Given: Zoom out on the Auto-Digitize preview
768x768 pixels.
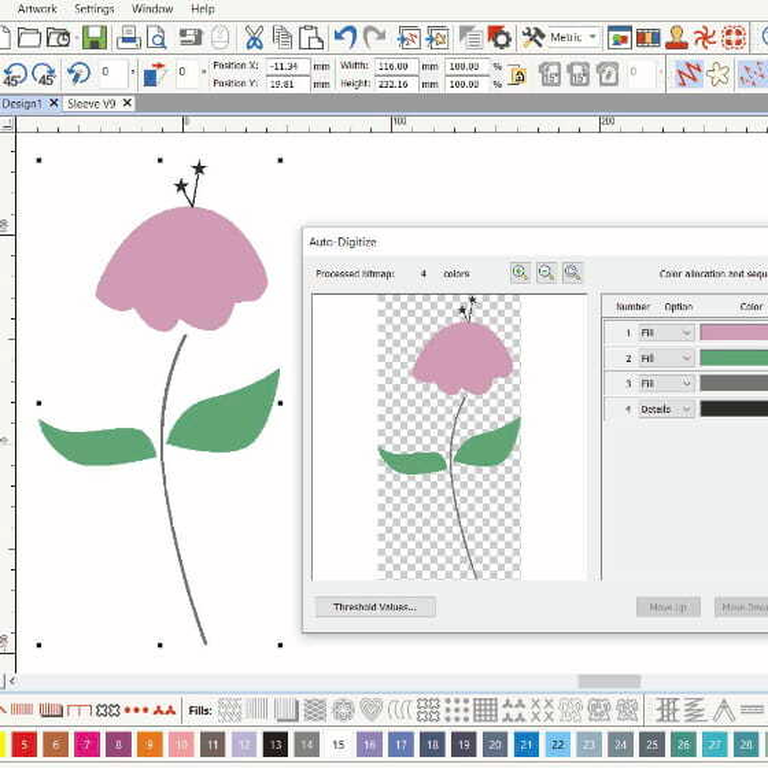Looking at the screenshot, I should pos(546,273).
